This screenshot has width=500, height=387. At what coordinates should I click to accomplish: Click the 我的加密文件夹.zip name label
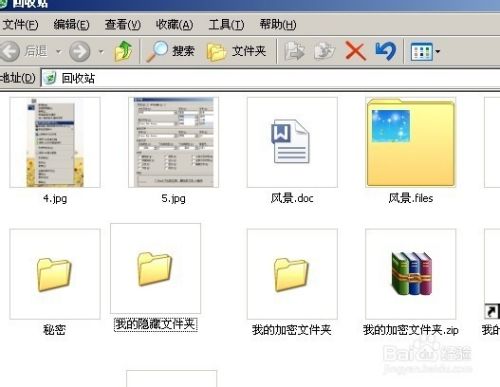[x=411, y=330]
